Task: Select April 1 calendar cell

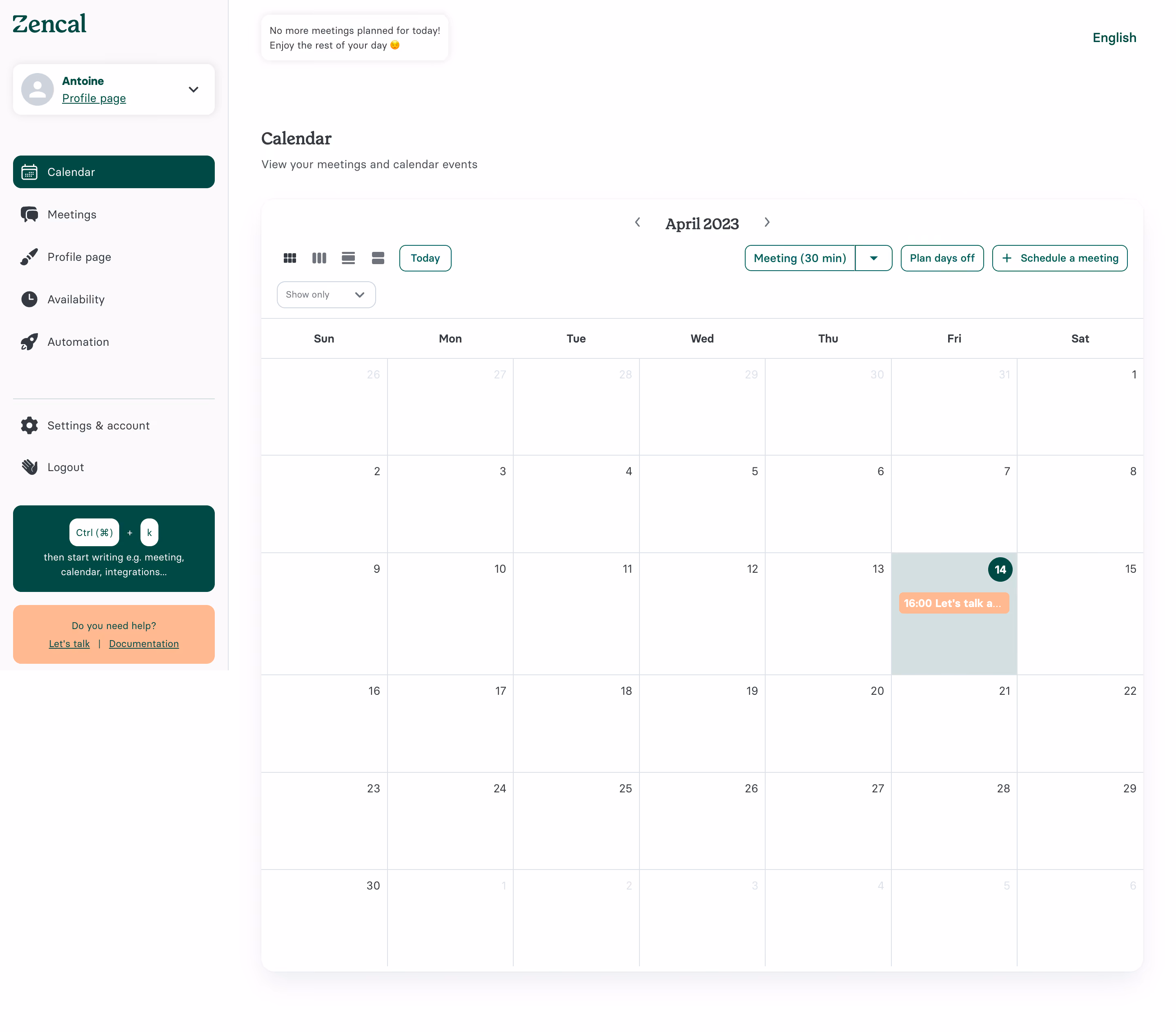Action: click(x=1080, y=407)
